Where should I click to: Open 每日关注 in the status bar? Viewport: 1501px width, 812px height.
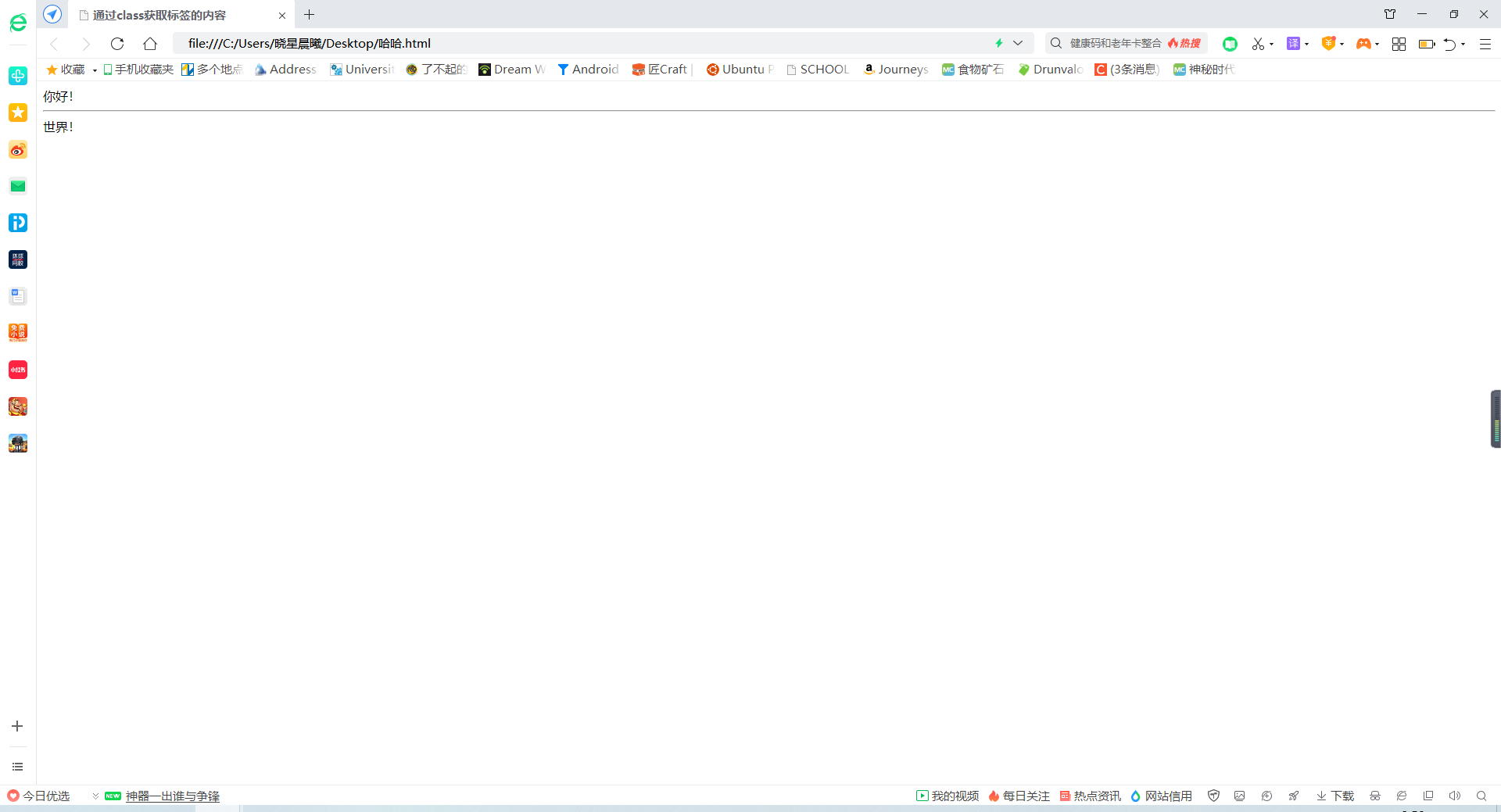pos(1019,796)
